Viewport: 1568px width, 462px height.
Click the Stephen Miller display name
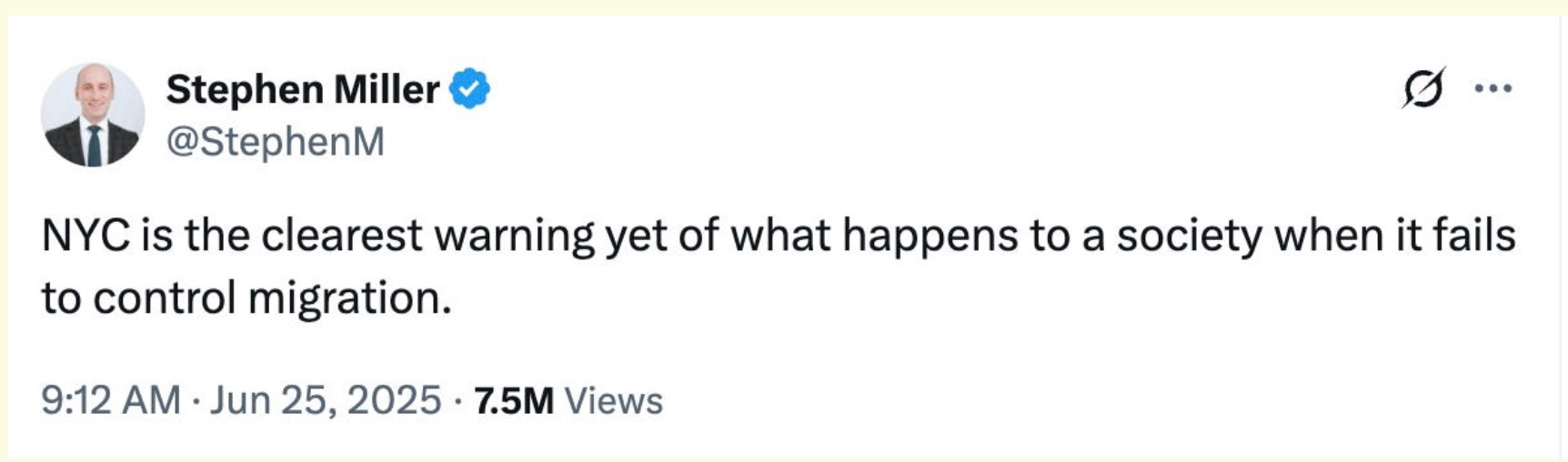302,89
